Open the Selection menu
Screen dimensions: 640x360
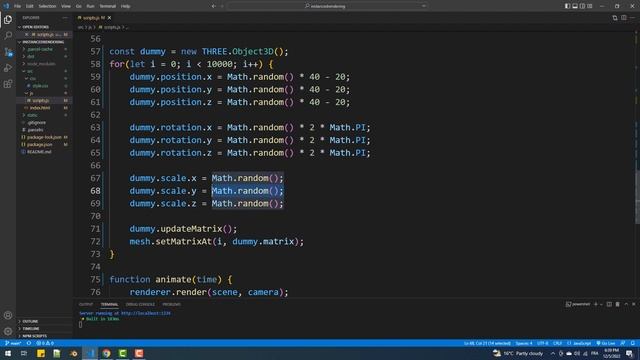(x=47, y=6)
